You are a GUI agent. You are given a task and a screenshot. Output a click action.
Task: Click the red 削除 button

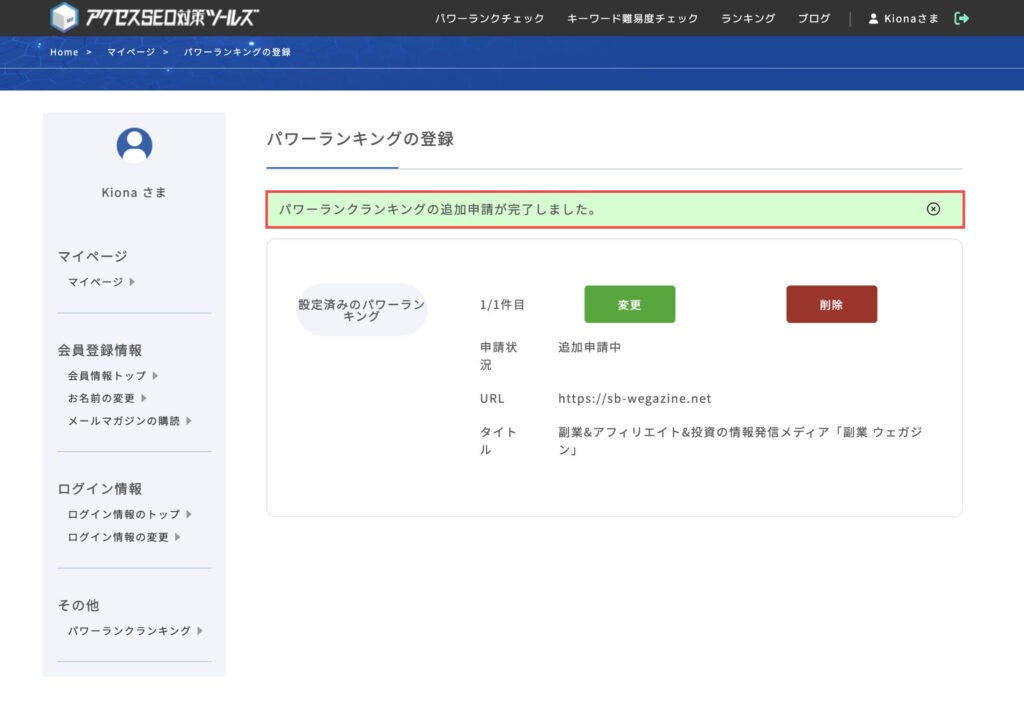(831, 304)
